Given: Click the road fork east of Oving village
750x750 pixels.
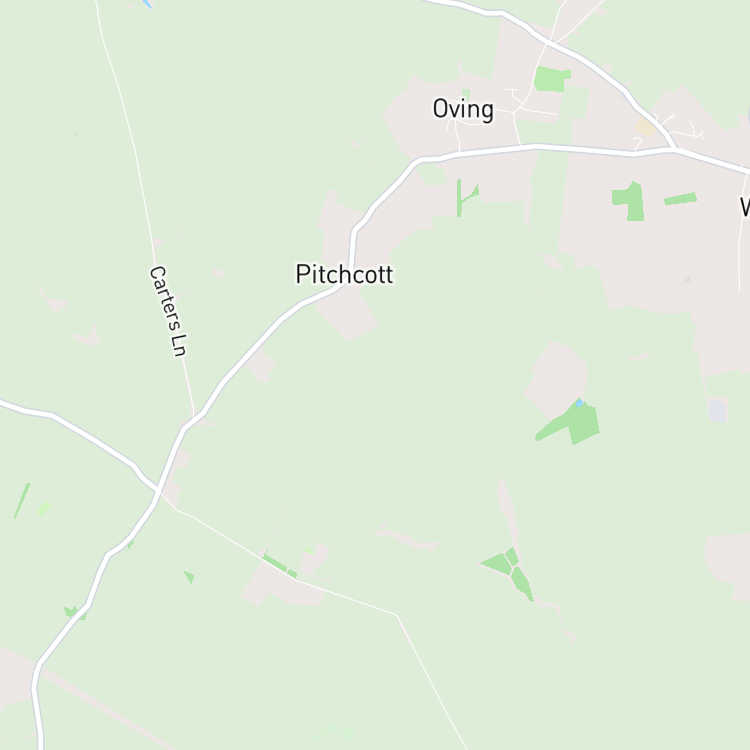Looking at the screenshot, I should click(675, 149).
